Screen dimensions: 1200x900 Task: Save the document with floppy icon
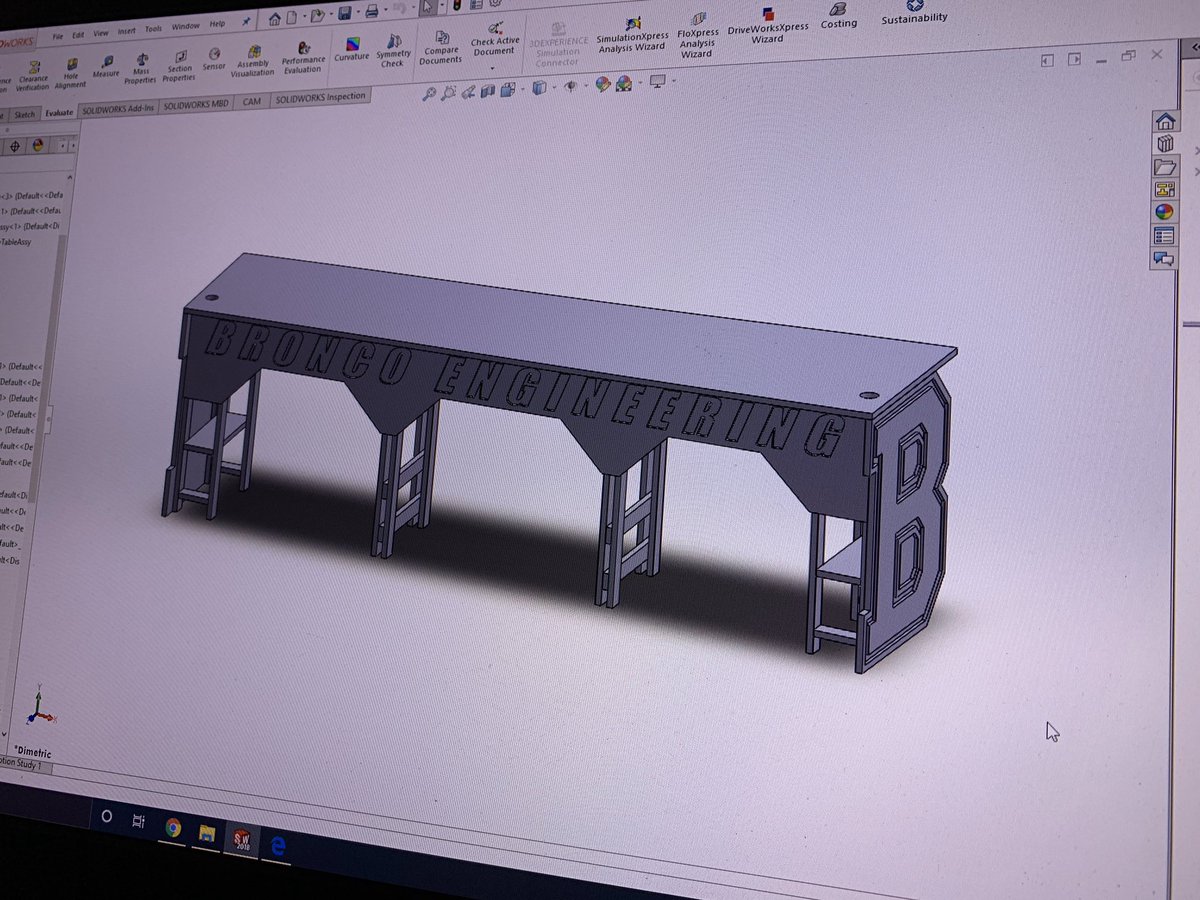tap(344, 14)
